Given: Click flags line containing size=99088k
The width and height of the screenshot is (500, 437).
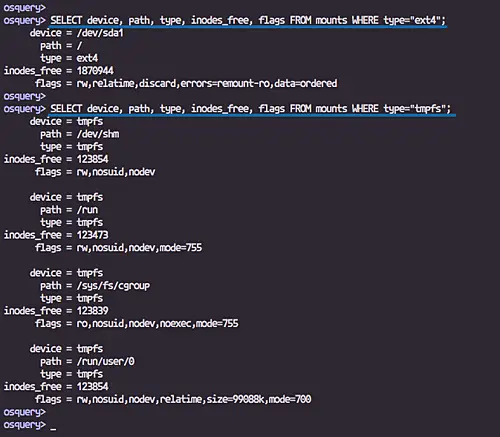Looking at the screenshot, I should (173, 399).
